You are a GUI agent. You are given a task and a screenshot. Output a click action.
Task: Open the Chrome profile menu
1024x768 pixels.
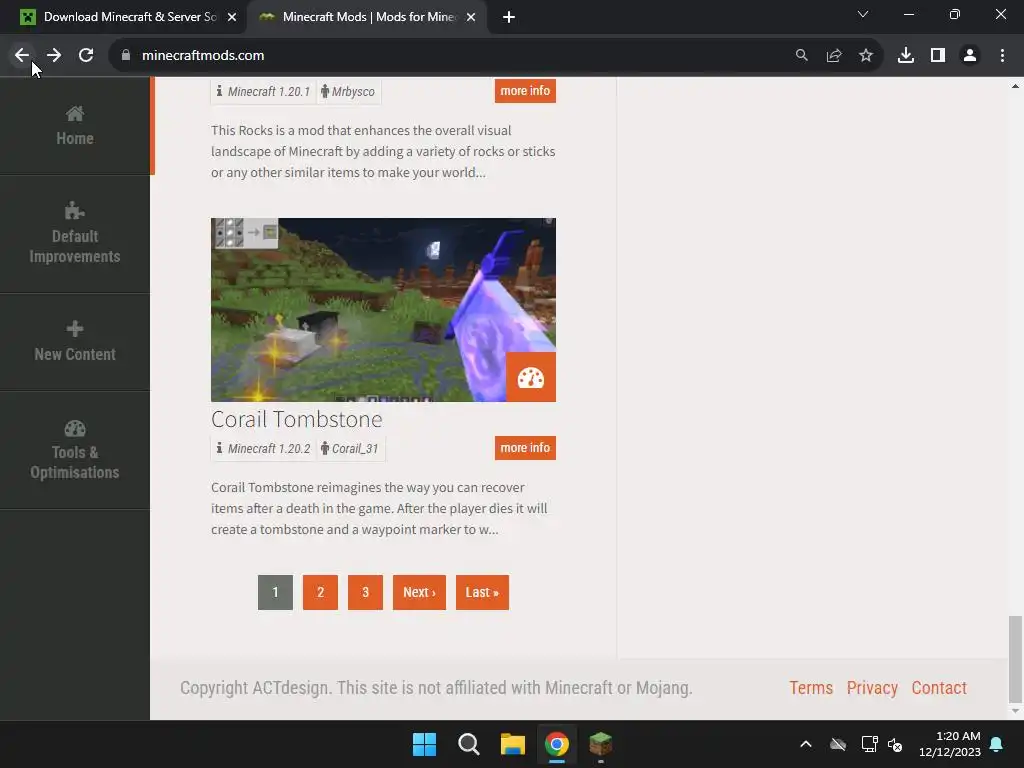point(970,56)
